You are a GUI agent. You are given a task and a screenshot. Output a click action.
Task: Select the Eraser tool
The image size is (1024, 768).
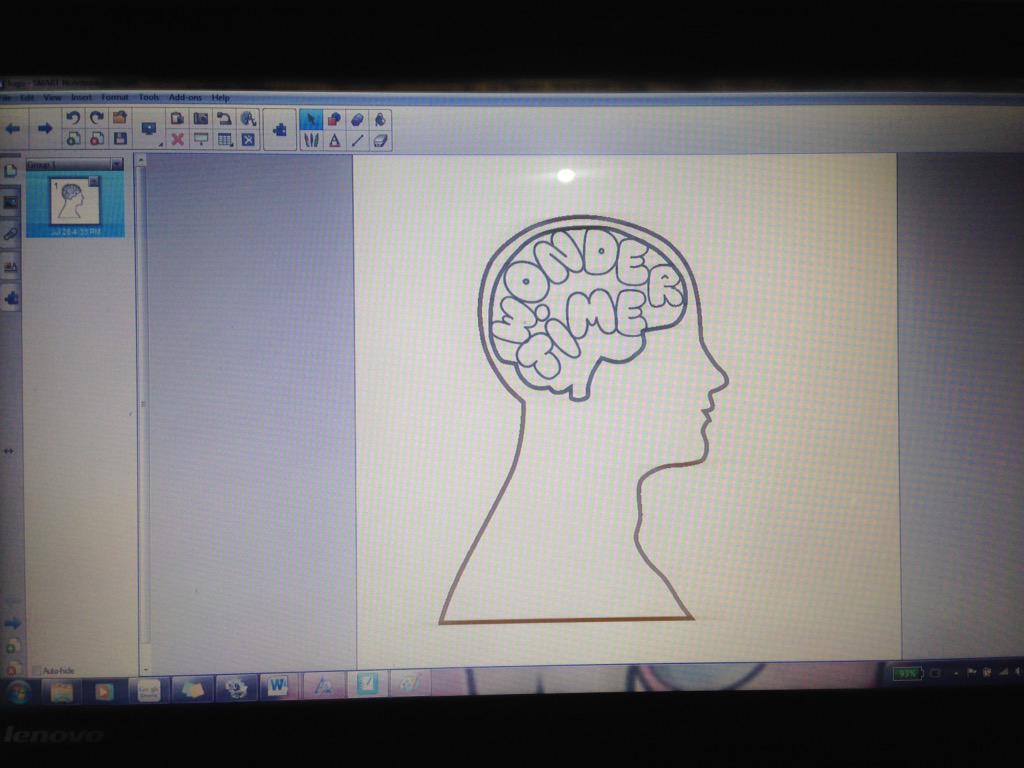[x=380, y=140]
